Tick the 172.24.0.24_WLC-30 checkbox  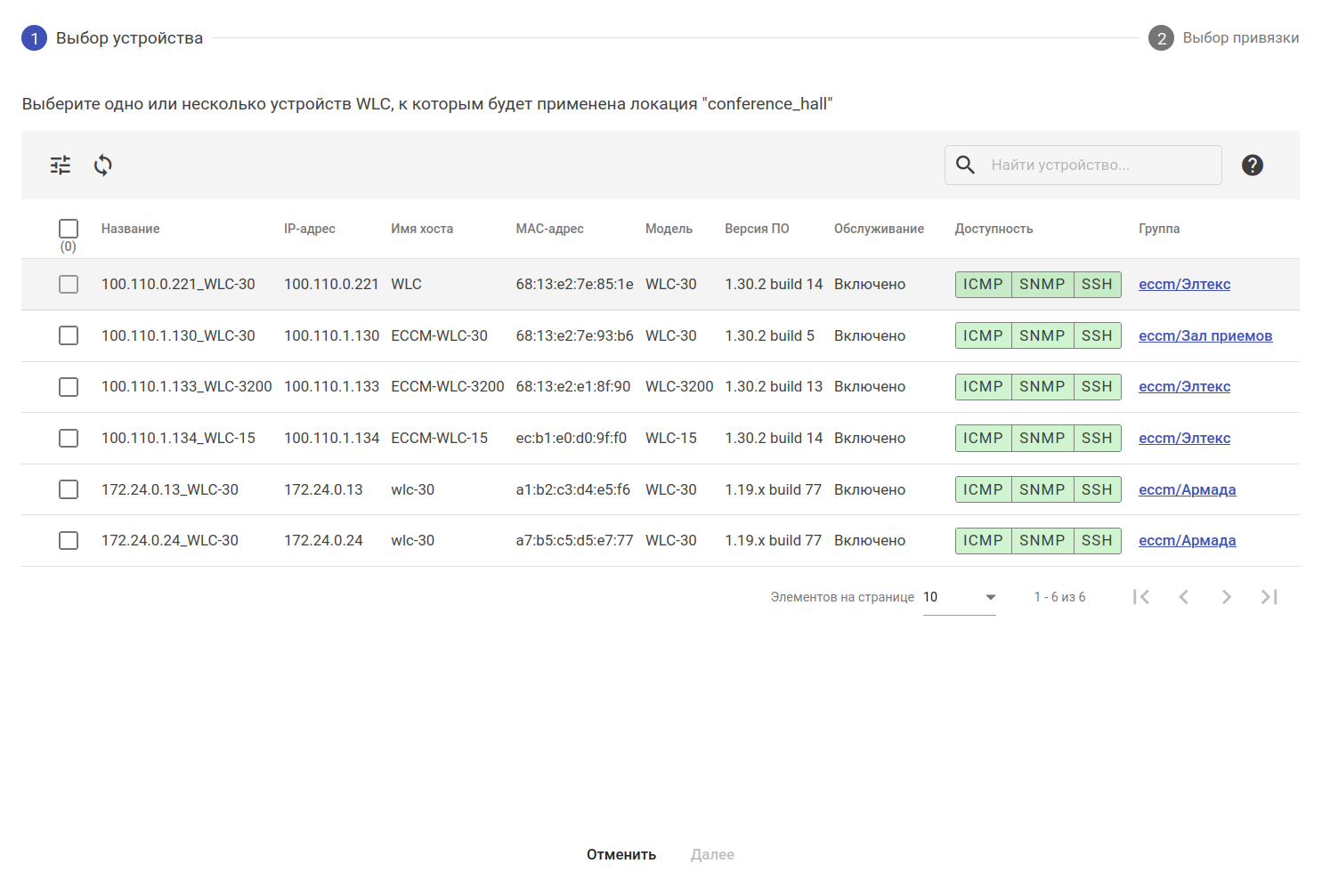(69, 541)
